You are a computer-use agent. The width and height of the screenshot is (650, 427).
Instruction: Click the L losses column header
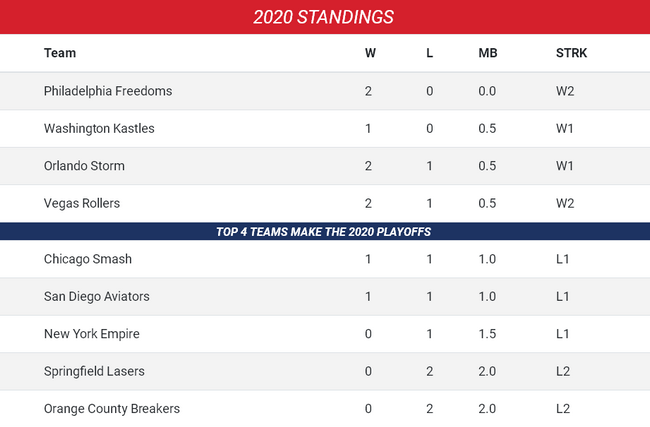click(x=430, y=53)
